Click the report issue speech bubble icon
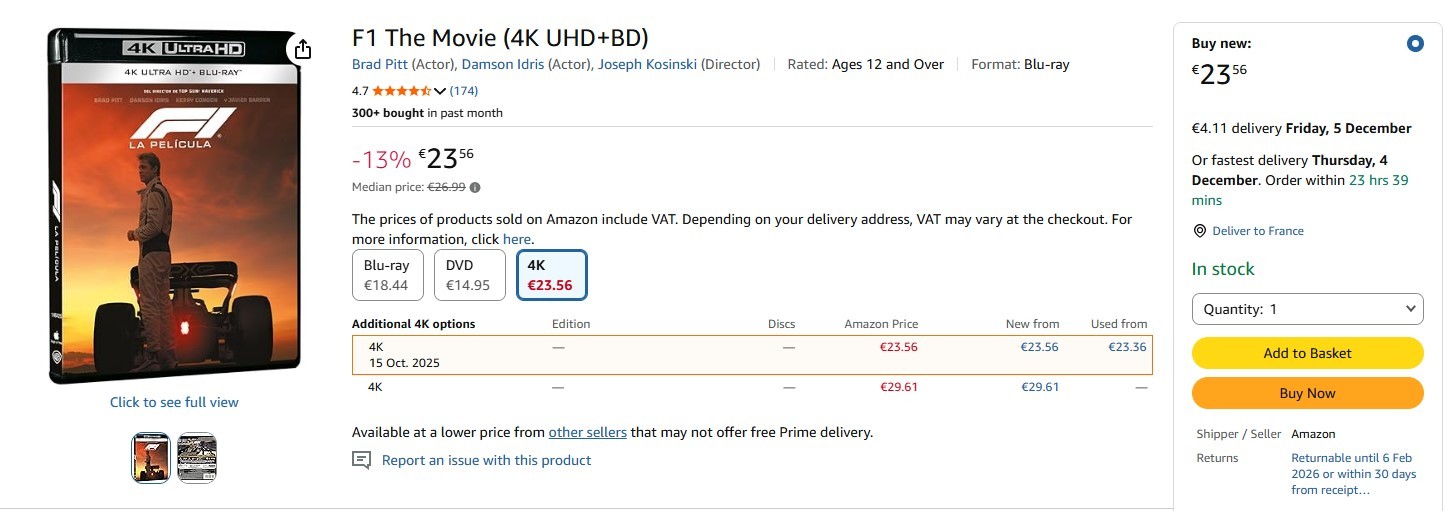The height and width of the screenshot is (511, 1445). tap(361, 460)
